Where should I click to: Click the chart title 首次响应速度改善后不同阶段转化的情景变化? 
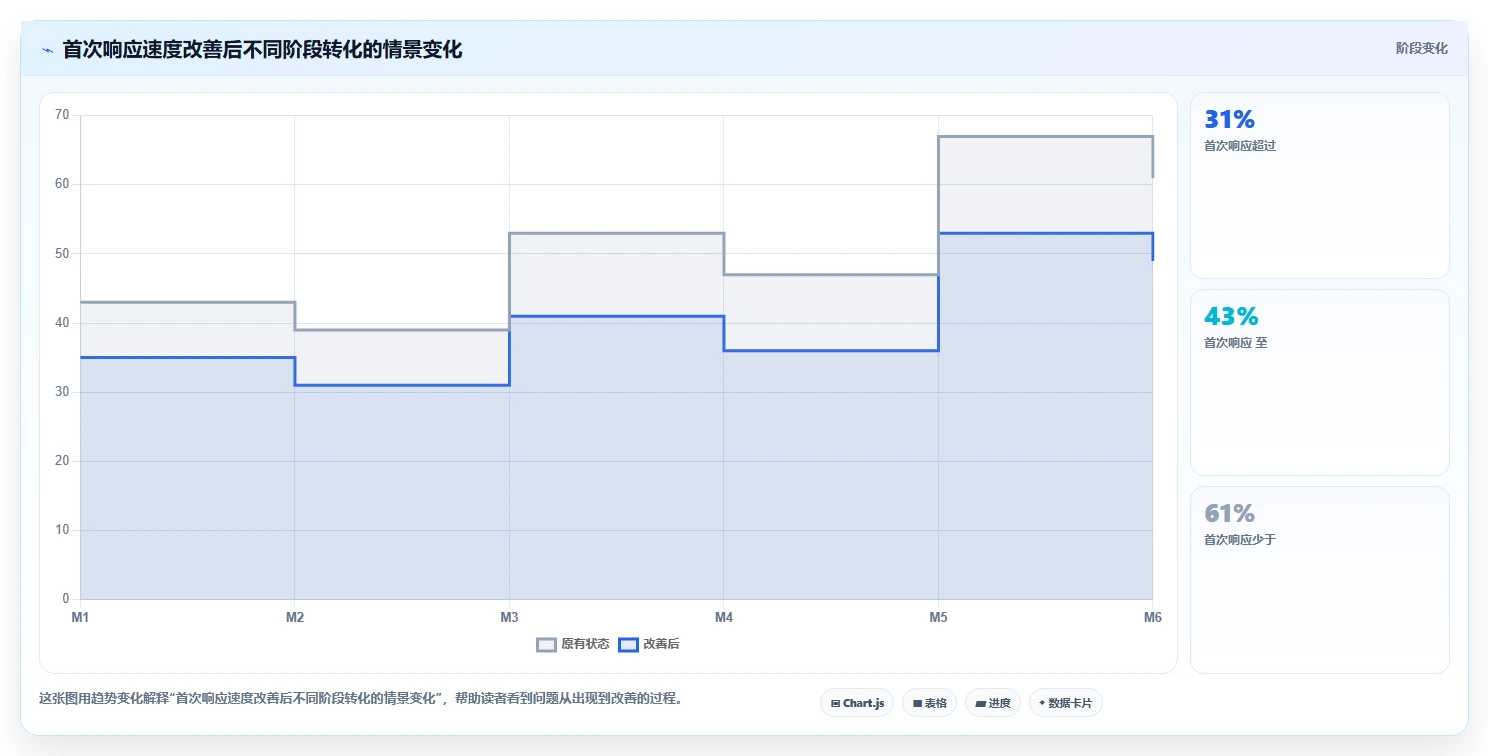(x=262, y=49)
